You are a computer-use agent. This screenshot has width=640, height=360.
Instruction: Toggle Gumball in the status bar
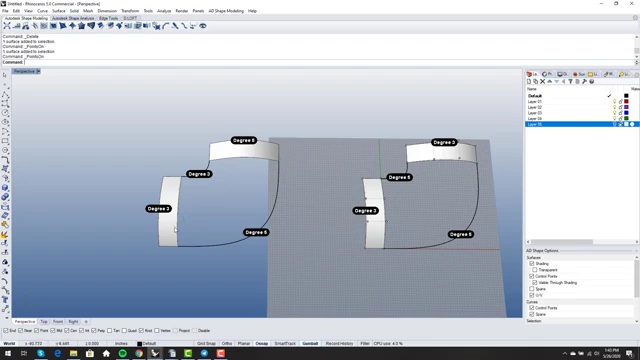310,344
